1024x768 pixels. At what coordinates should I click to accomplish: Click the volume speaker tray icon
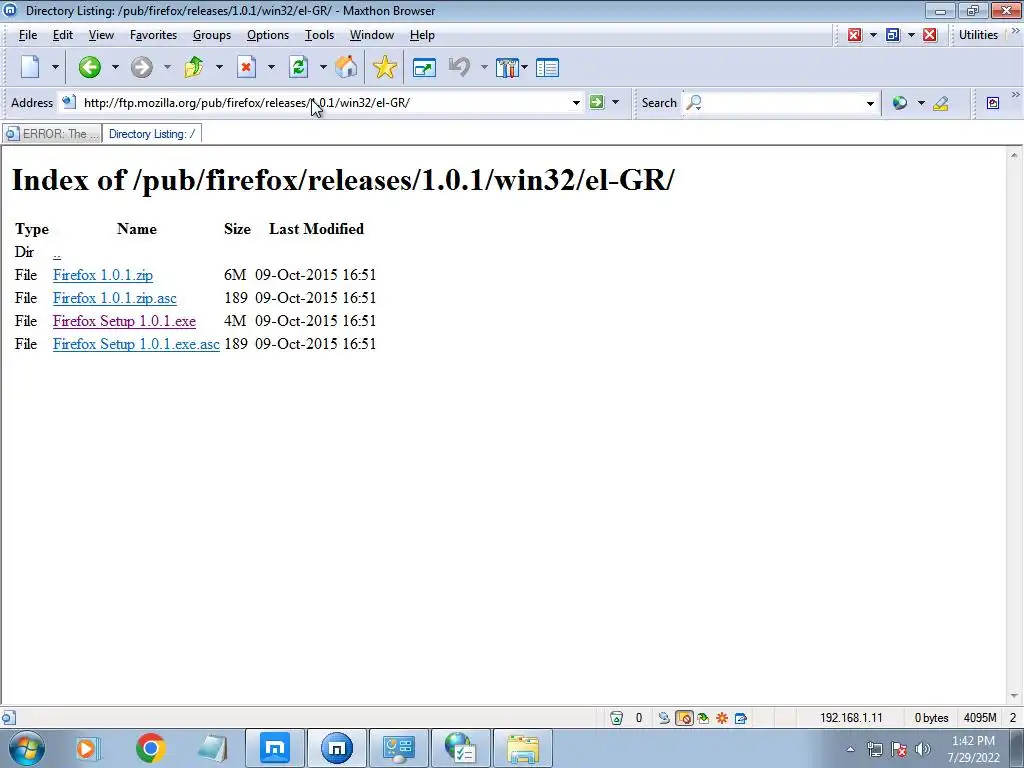pyautogui.click(x=923, y=749)
